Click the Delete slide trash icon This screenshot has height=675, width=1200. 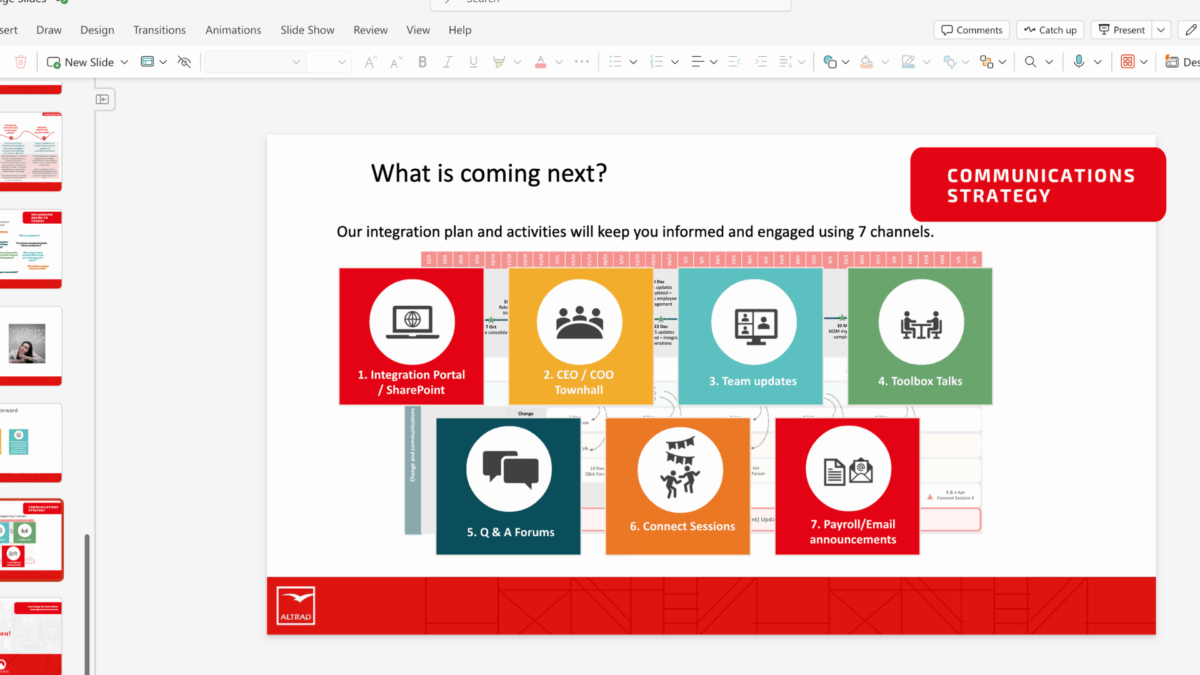click(21, 62)
